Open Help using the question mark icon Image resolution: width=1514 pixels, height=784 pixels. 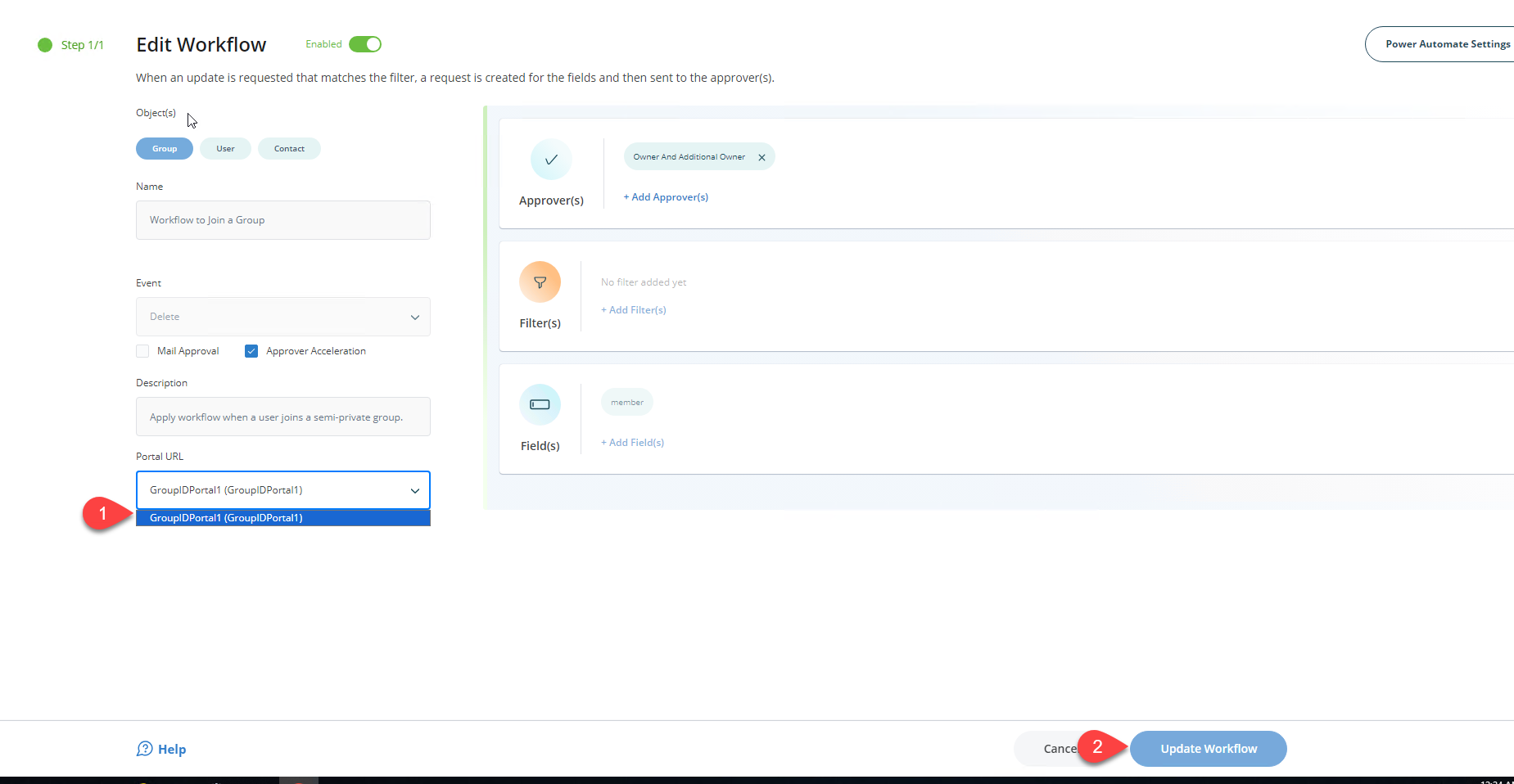(x=144, y=748)
